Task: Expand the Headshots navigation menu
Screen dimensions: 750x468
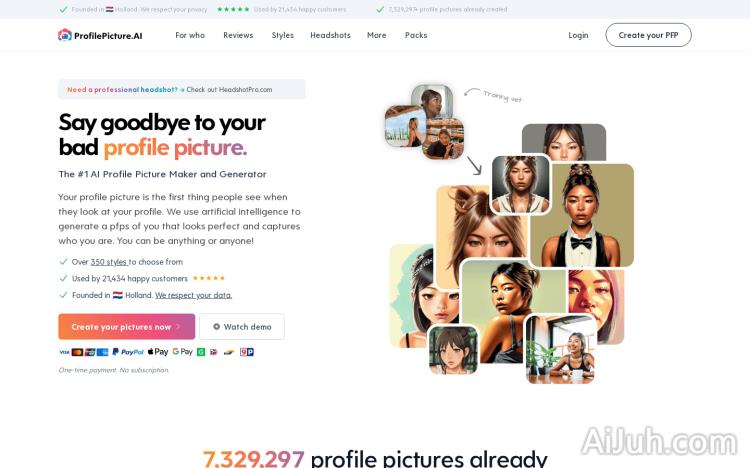Action: (x=331, y=35)
